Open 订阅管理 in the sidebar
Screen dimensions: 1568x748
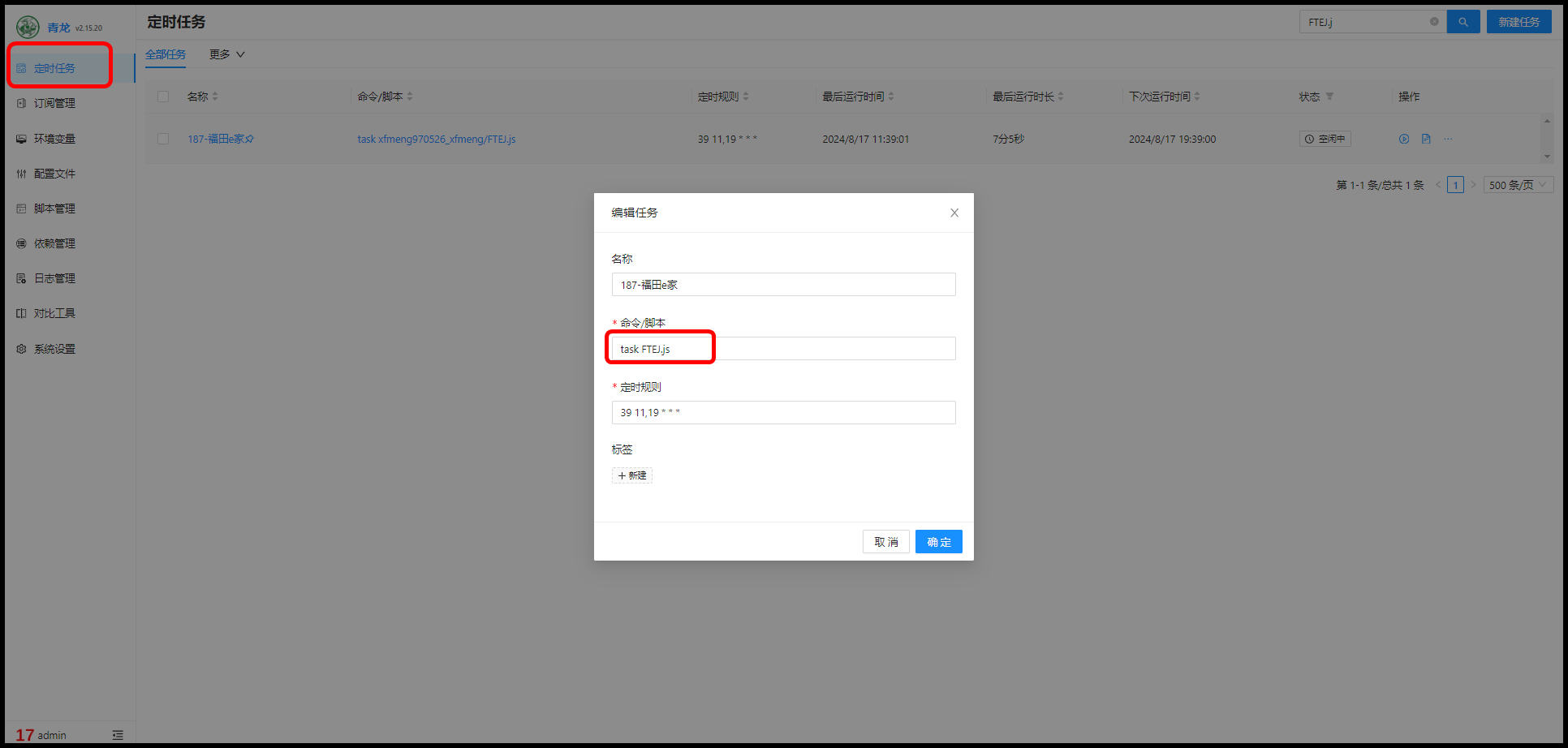(54, 103)
